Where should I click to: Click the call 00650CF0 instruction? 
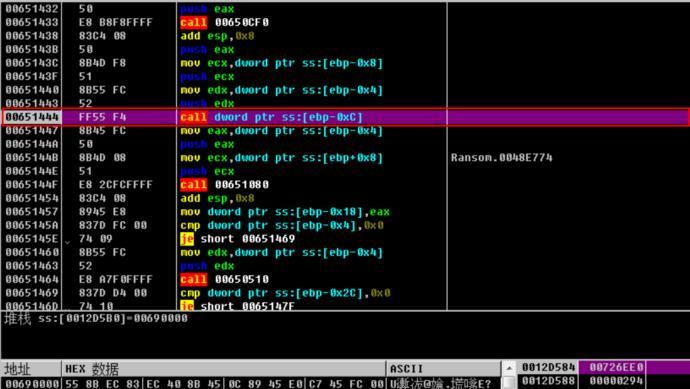tap(224, 22)
